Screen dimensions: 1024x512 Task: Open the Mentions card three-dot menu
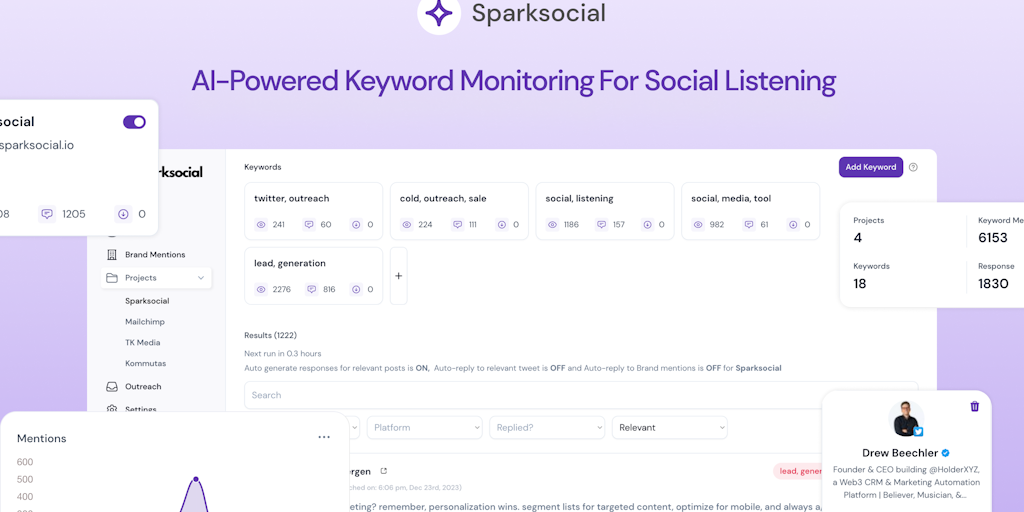tap(324, 437)
